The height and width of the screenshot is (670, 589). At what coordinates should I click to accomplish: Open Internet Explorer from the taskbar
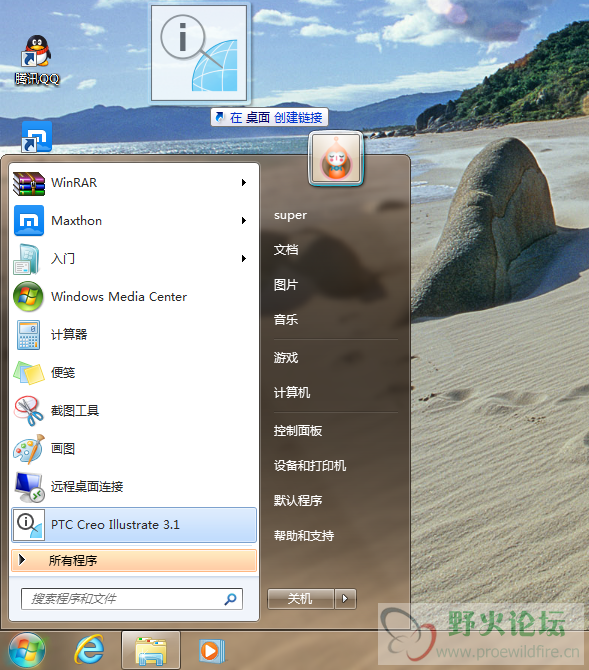[x=89, y=650]
